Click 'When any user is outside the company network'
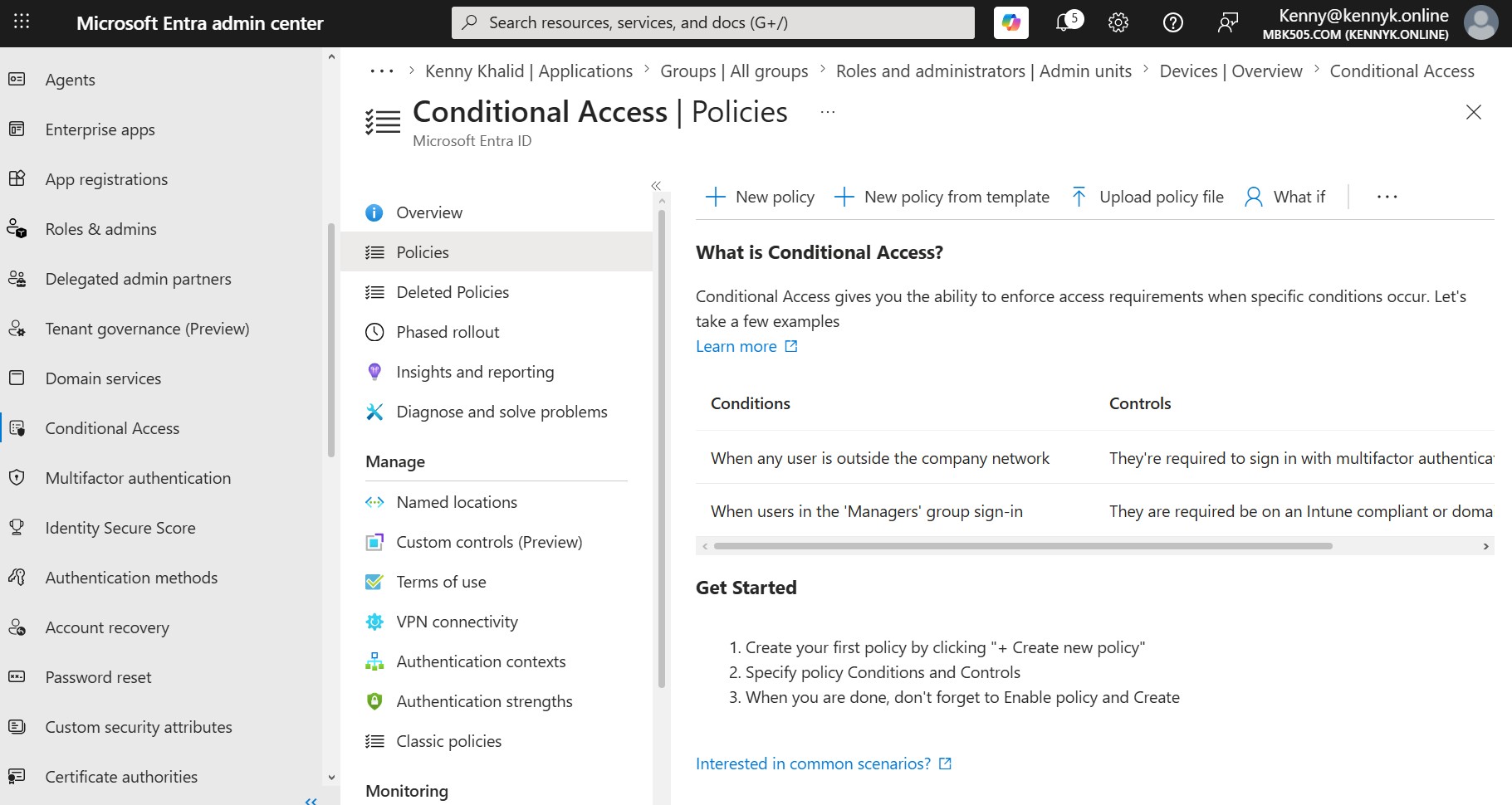This screenshot has height=805, width=1512. 880,458
